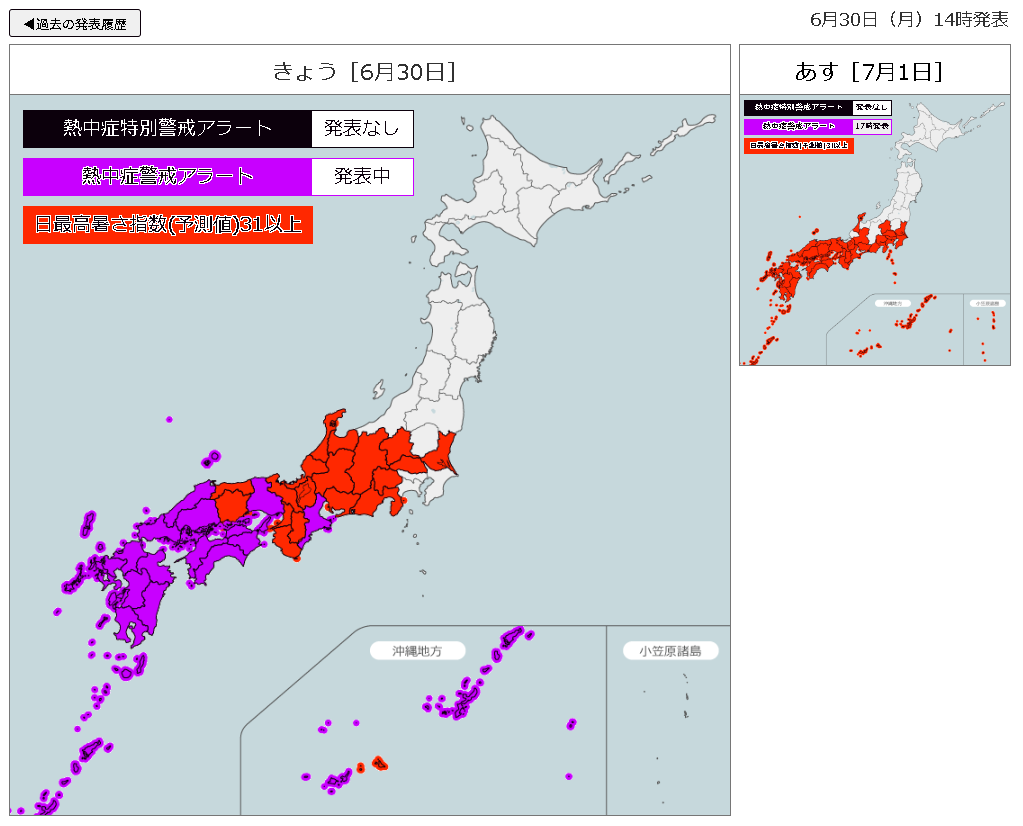Click the red island in the Okinawa inset
The image size is (1023, 826).
(x=379, y=764)
